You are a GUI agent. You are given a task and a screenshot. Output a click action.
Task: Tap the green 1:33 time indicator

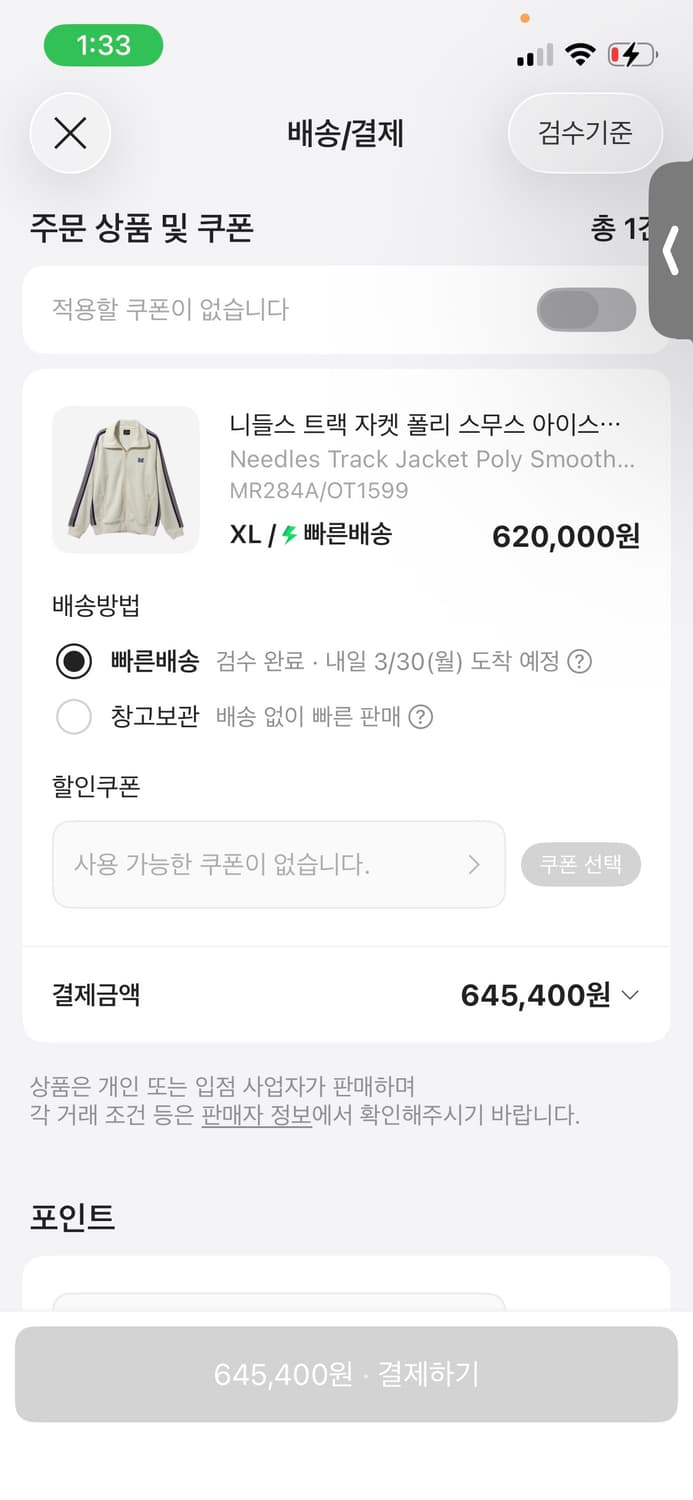coord(103,46)
